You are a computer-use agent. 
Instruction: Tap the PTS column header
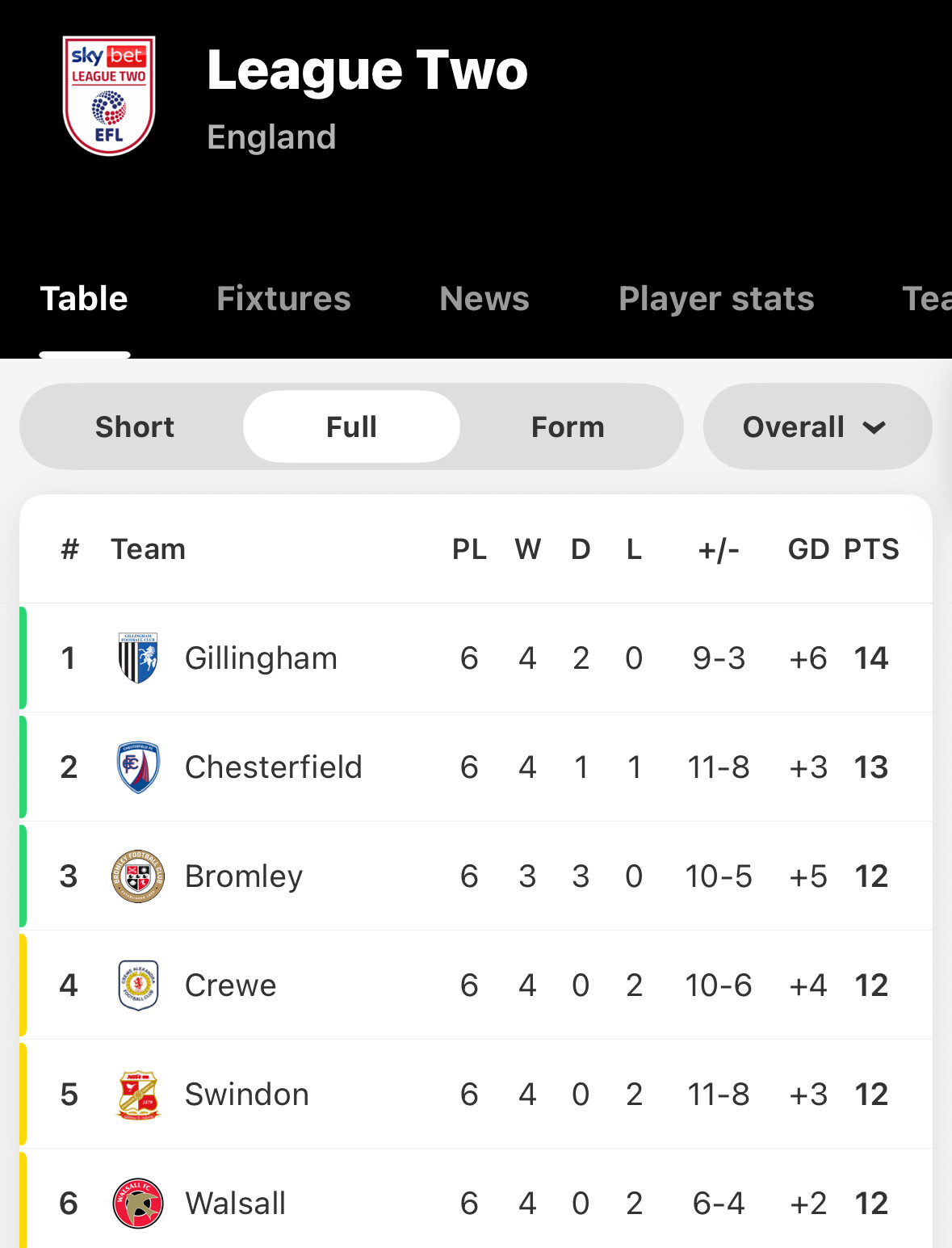(871, 549)
